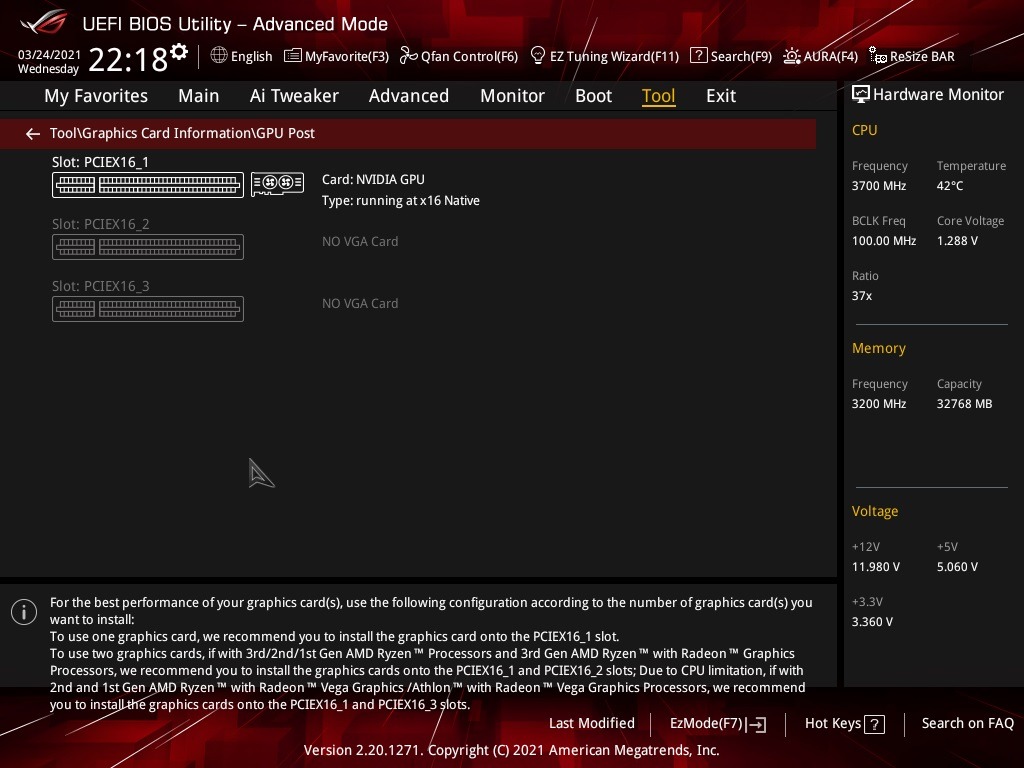This screenshot has height=768, width=1024.
Task: Click English language label
Action: point(251,56)
